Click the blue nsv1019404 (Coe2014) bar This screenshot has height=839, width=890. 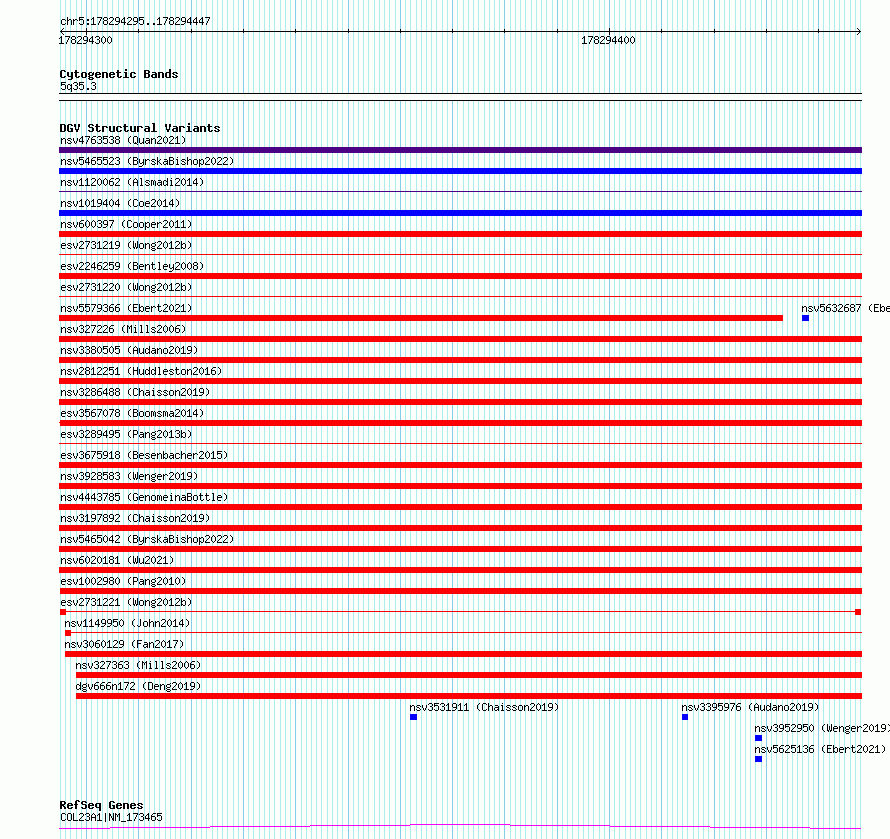point(460,213)
